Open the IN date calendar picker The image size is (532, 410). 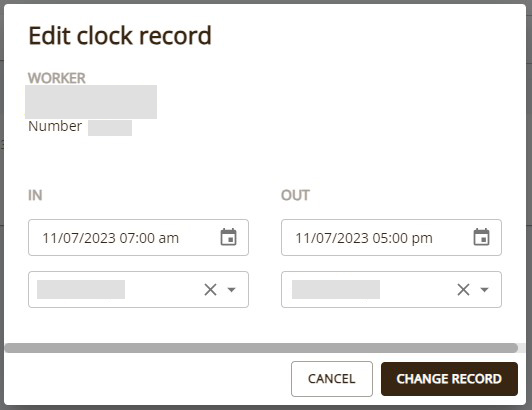[228, 237]
